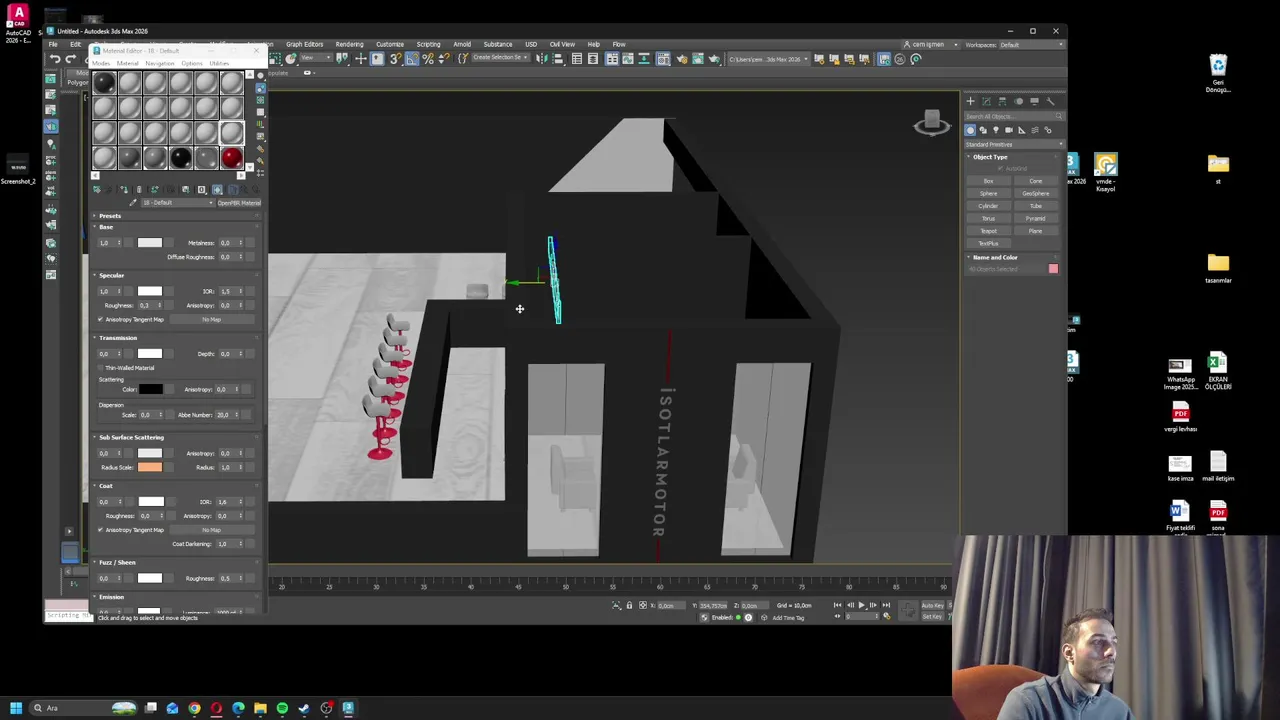Select Geometry category sphere icon
This screenshot has width=1280, height=720.
[x=970, y=130]
